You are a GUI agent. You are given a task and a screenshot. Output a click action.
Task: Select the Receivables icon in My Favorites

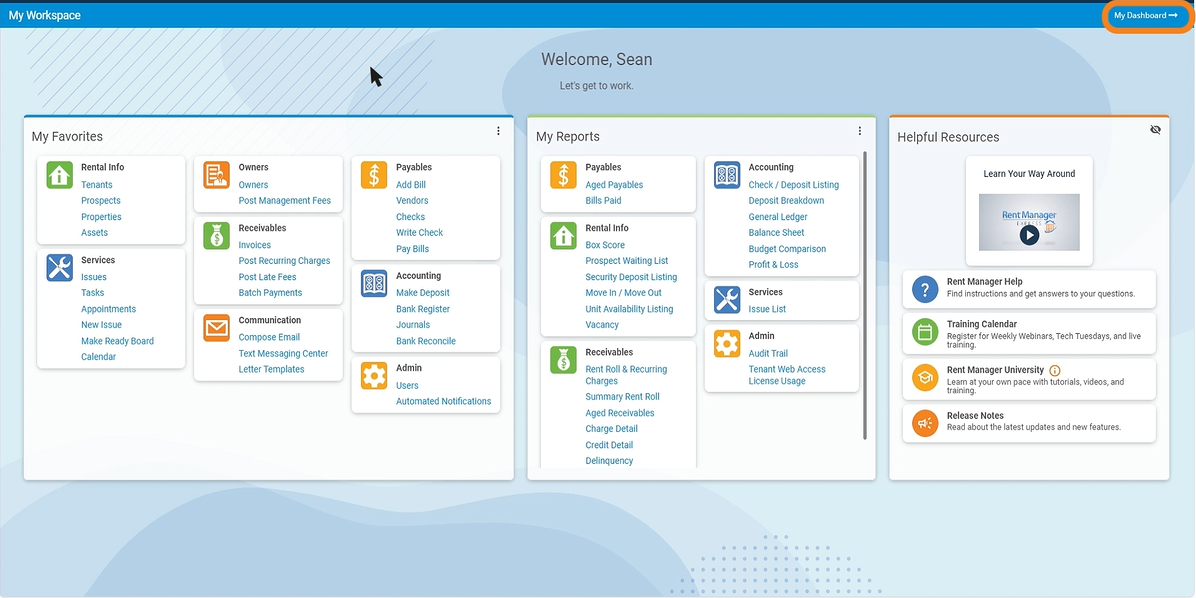pyautogui.click(x=215, y=234)
